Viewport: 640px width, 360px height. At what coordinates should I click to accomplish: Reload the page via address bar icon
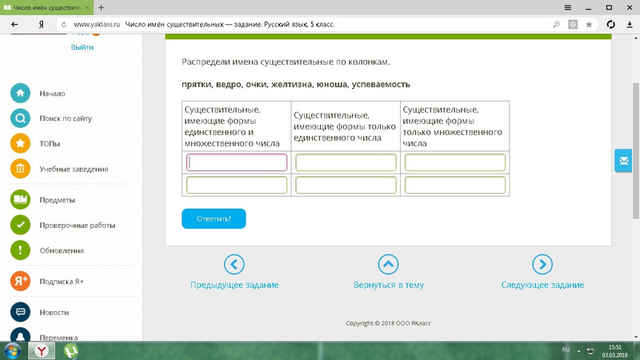pos(63,24)
